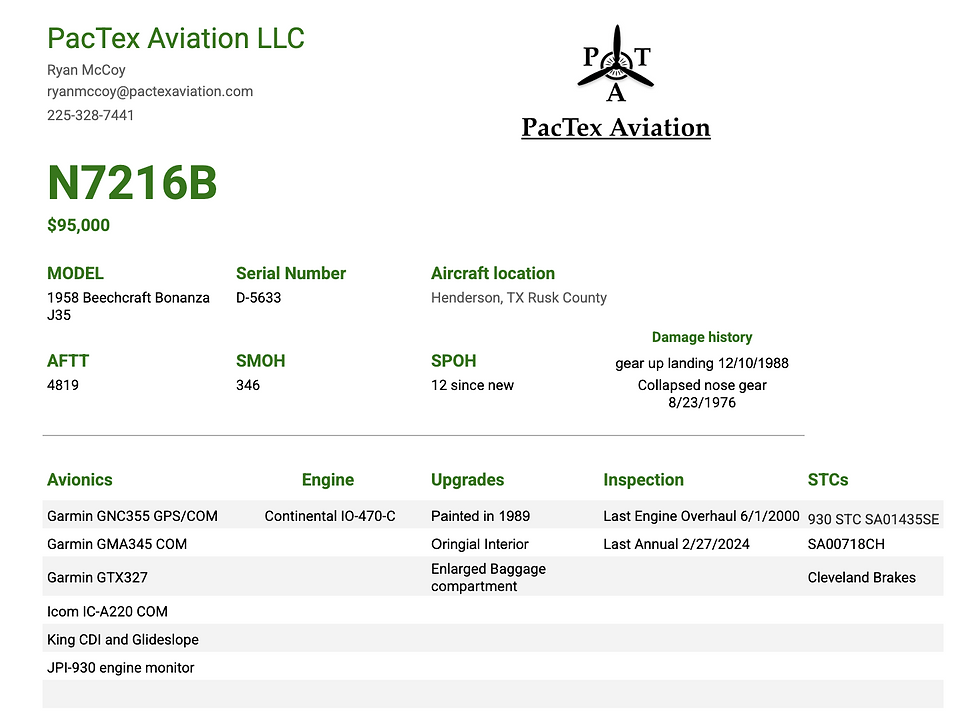Image resolution: width=956 pixels, height=720 pixels.
Task: Click the Cleveland Brakes STC entry
Action: [861, 577]
